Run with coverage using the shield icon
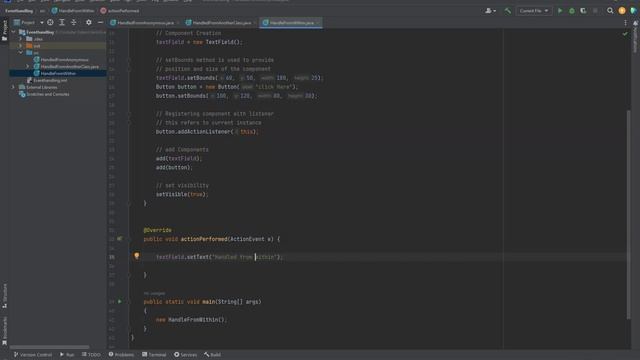The image size is (640, 360). coord(583,11)
